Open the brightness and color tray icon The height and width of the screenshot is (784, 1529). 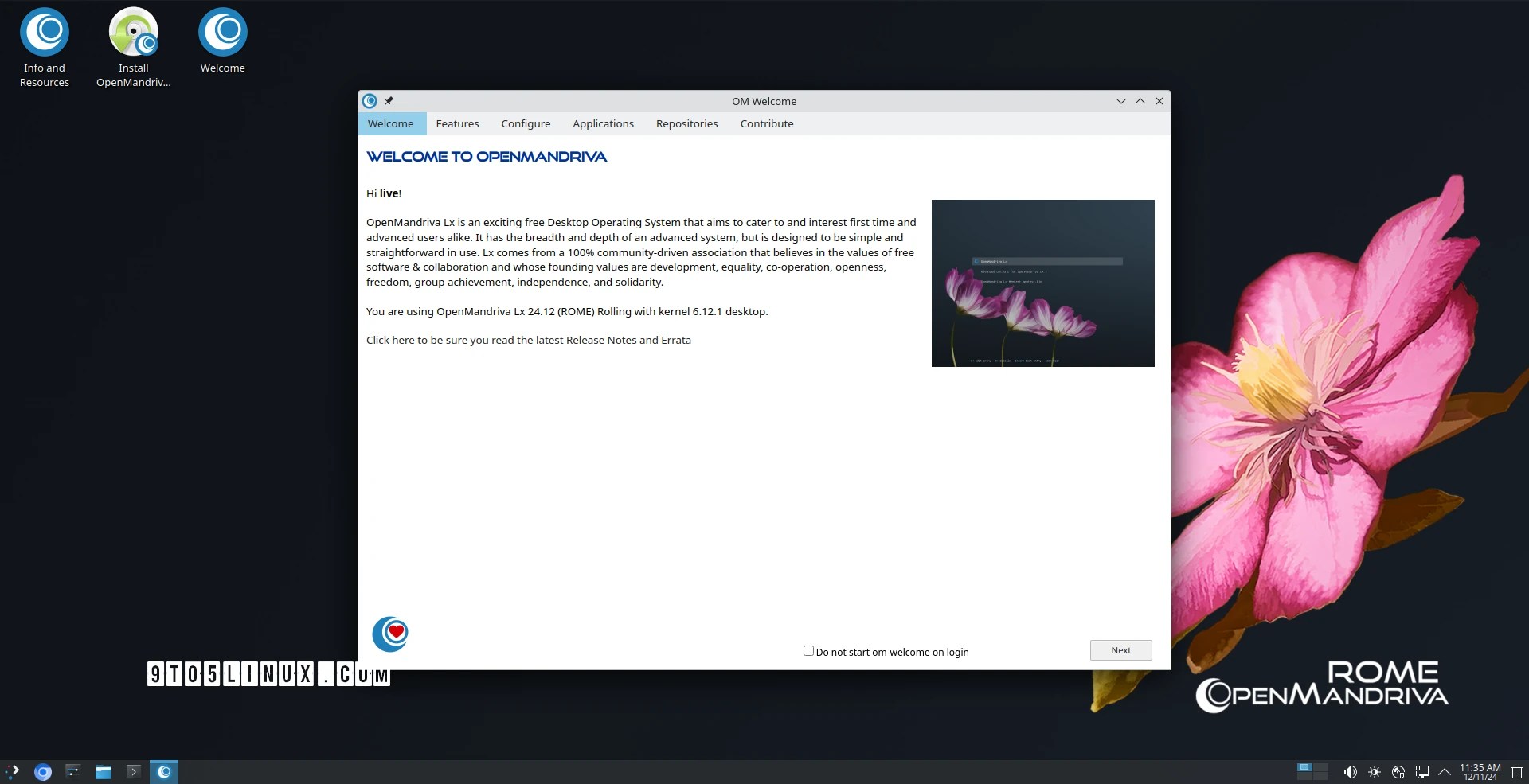tap(1375, 772)
